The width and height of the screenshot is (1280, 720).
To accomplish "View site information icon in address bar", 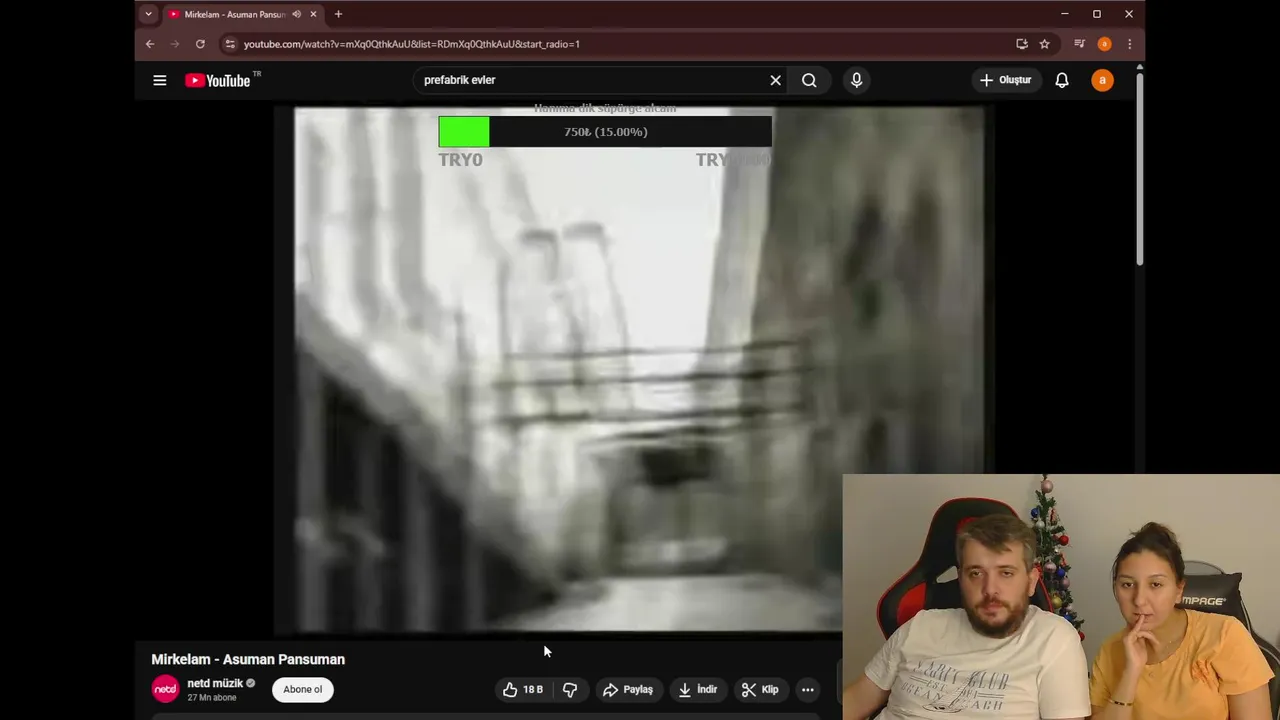I will click(230, 44).
